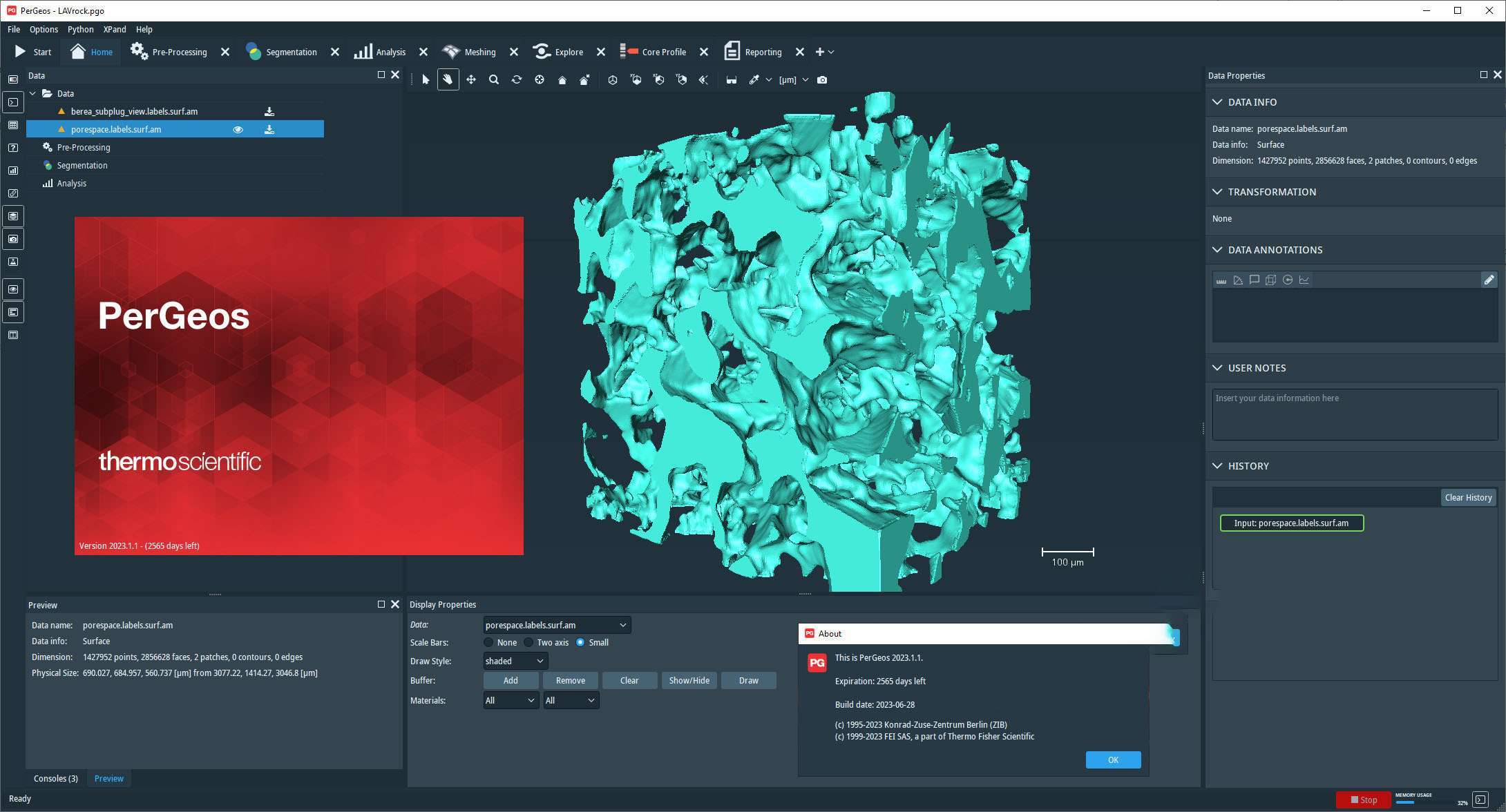Click into the User Notes text field
The image size is (1506, 812).
click(1354, 414)
